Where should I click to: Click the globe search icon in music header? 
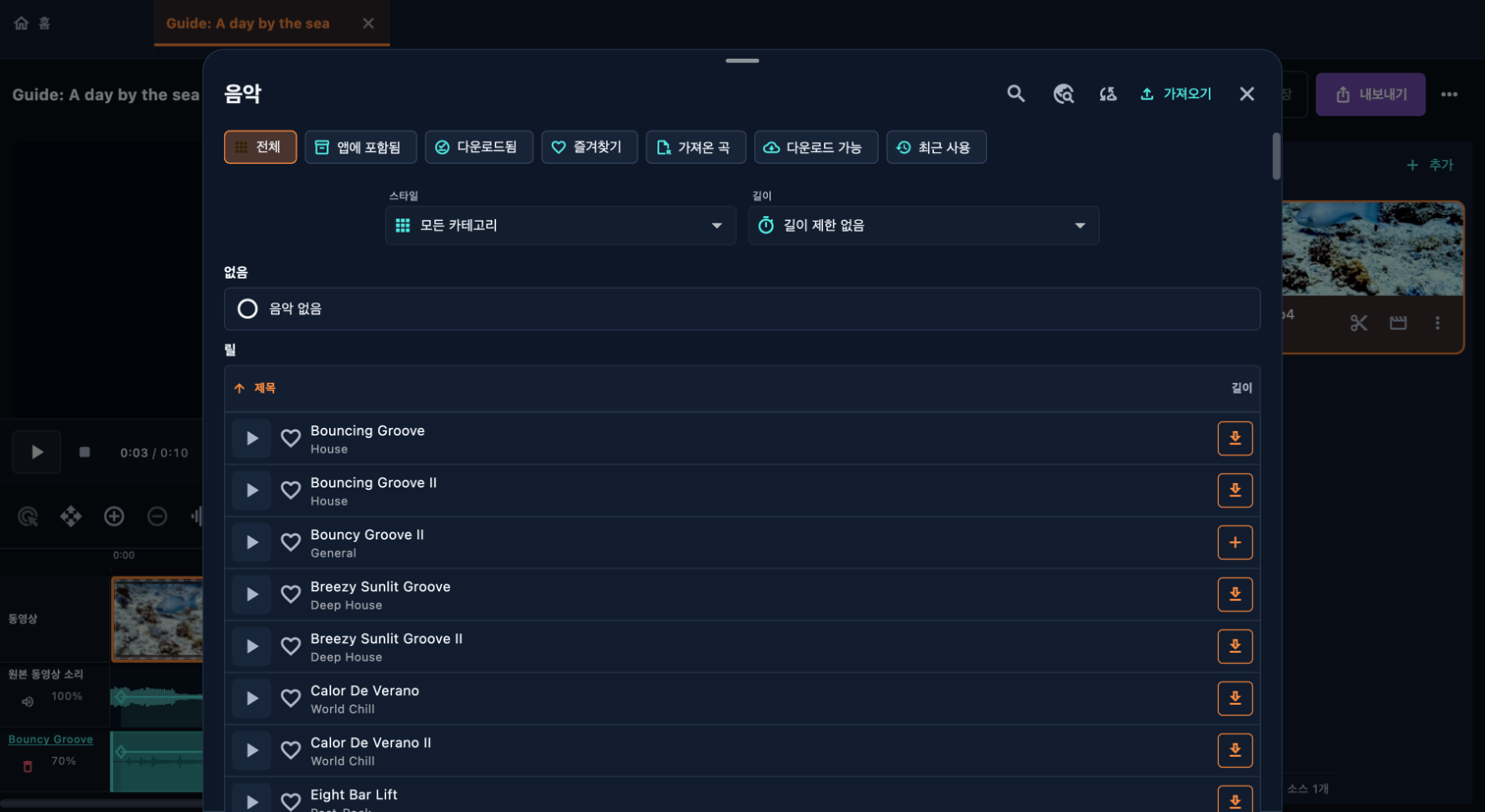pos(1064,93)
